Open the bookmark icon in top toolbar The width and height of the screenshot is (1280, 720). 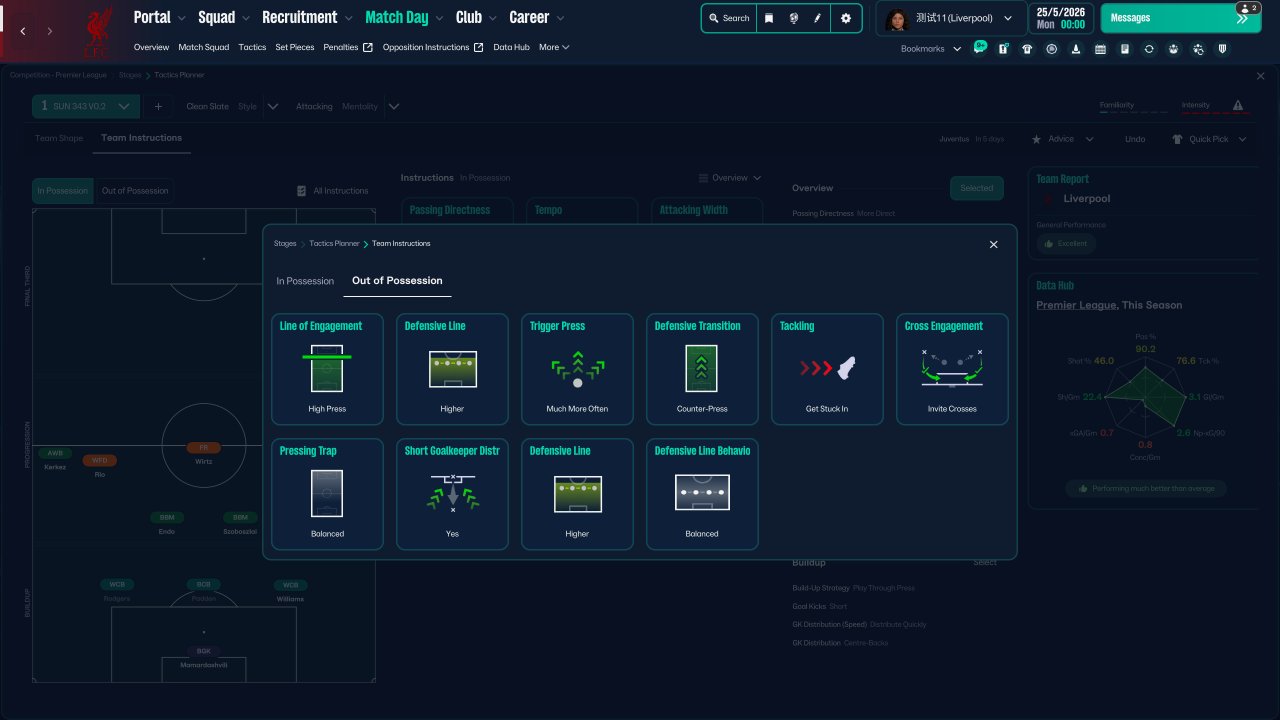click(x=769, y=18)
